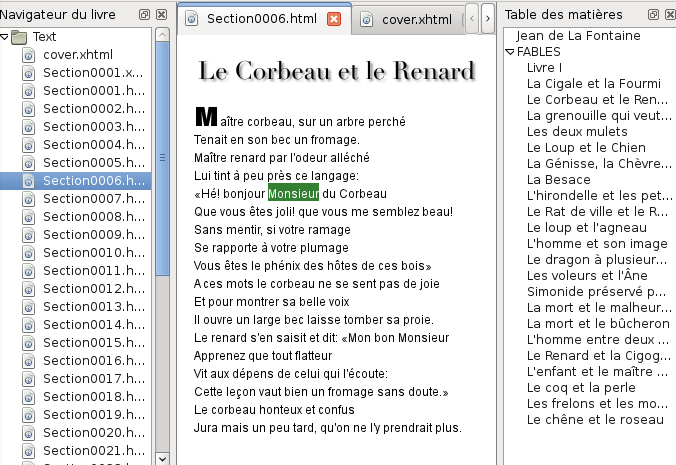Open Le Loup et le Chien entry
This screenshot has width=676, height=465.
pyautogui.click(x=586, y=147)
